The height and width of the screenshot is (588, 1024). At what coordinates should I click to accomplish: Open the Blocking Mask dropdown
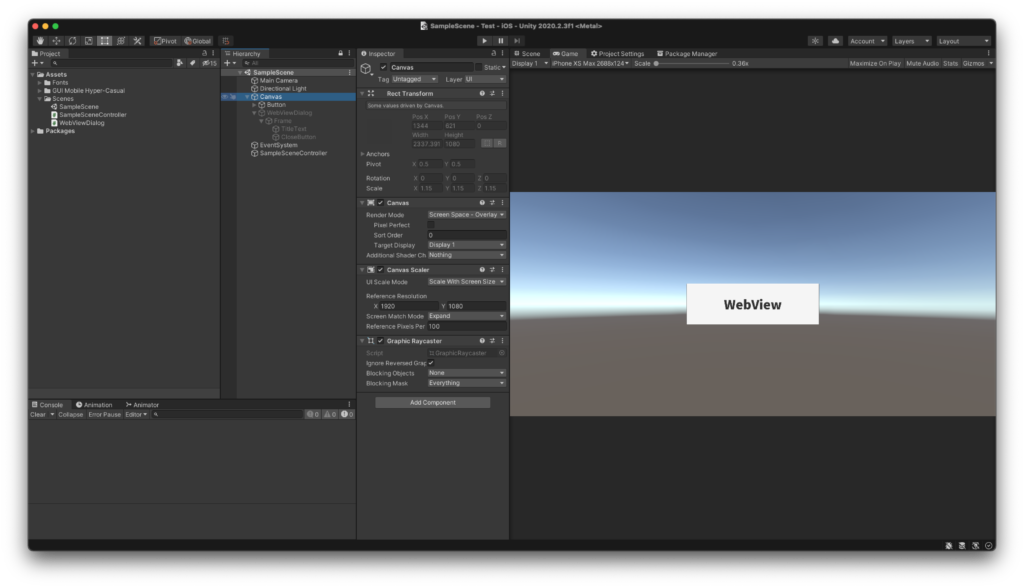[x=466, y=384]
